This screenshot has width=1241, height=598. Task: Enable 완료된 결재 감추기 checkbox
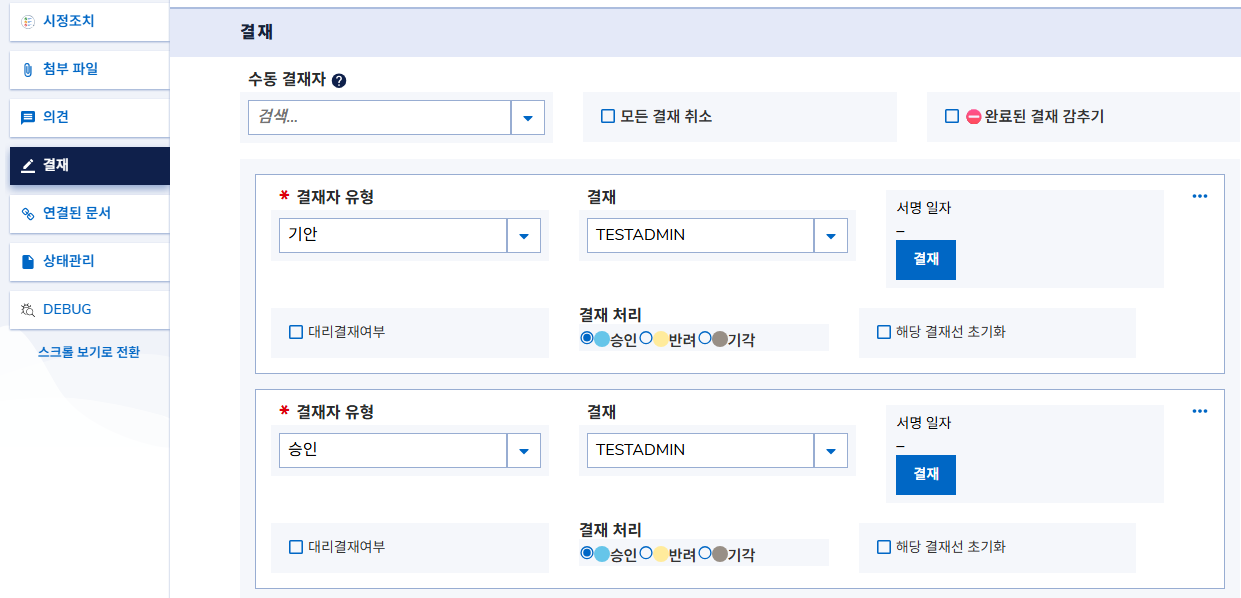tap(952, 116)
